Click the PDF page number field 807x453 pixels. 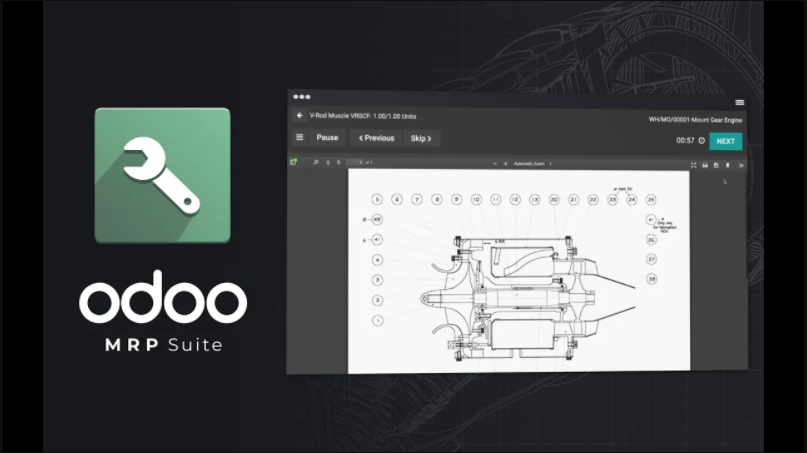pyautogui.click(x=355, y=162)
